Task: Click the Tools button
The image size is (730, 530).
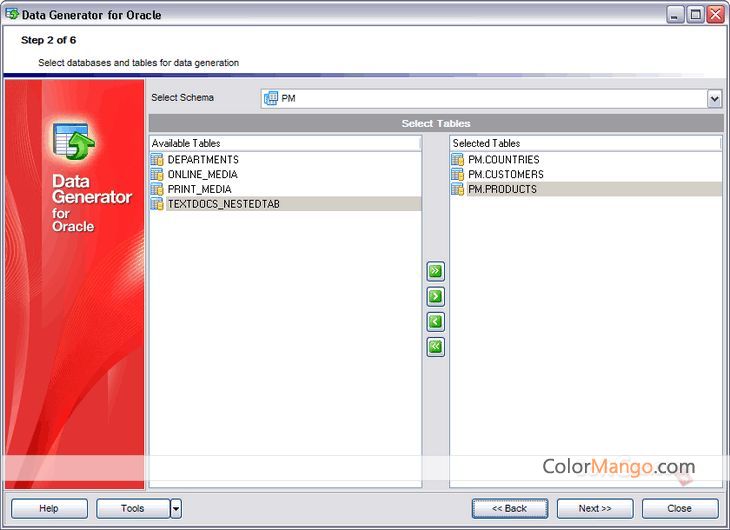Action: pos(133,509)
